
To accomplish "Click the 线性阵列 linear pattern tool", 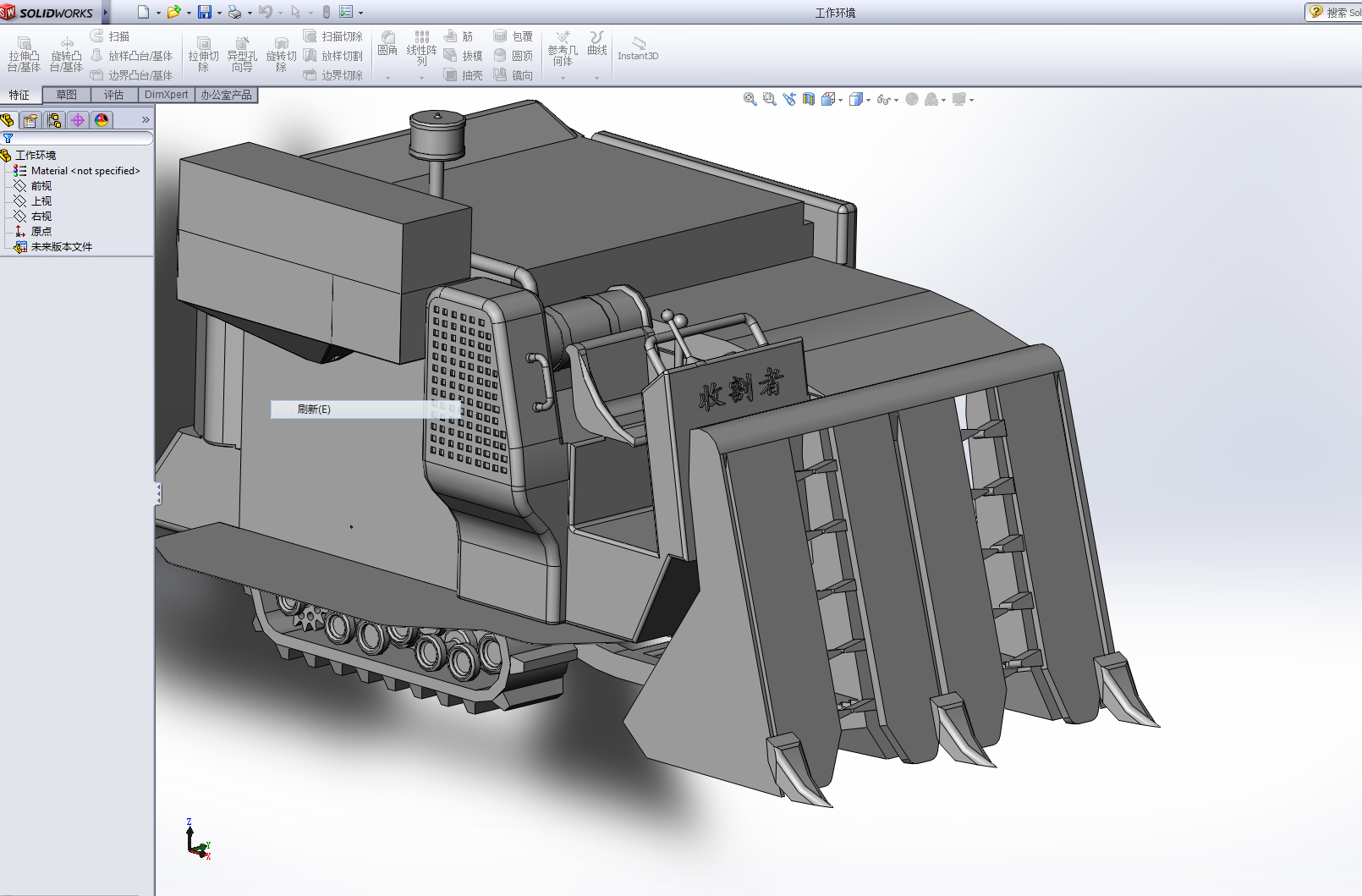I will click(421, 48).
